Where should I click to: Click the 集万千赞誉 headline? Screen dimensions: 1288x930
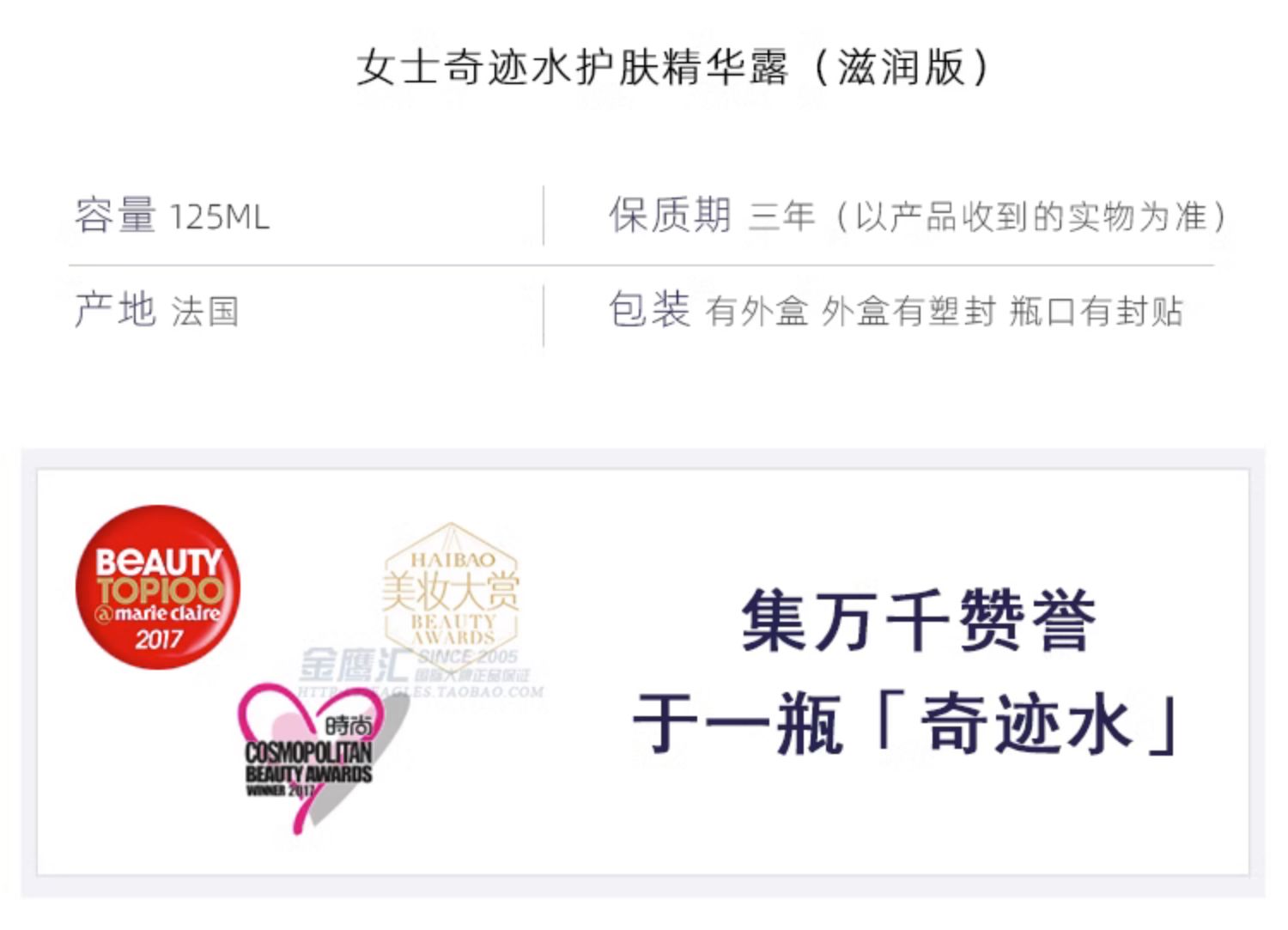919,621
